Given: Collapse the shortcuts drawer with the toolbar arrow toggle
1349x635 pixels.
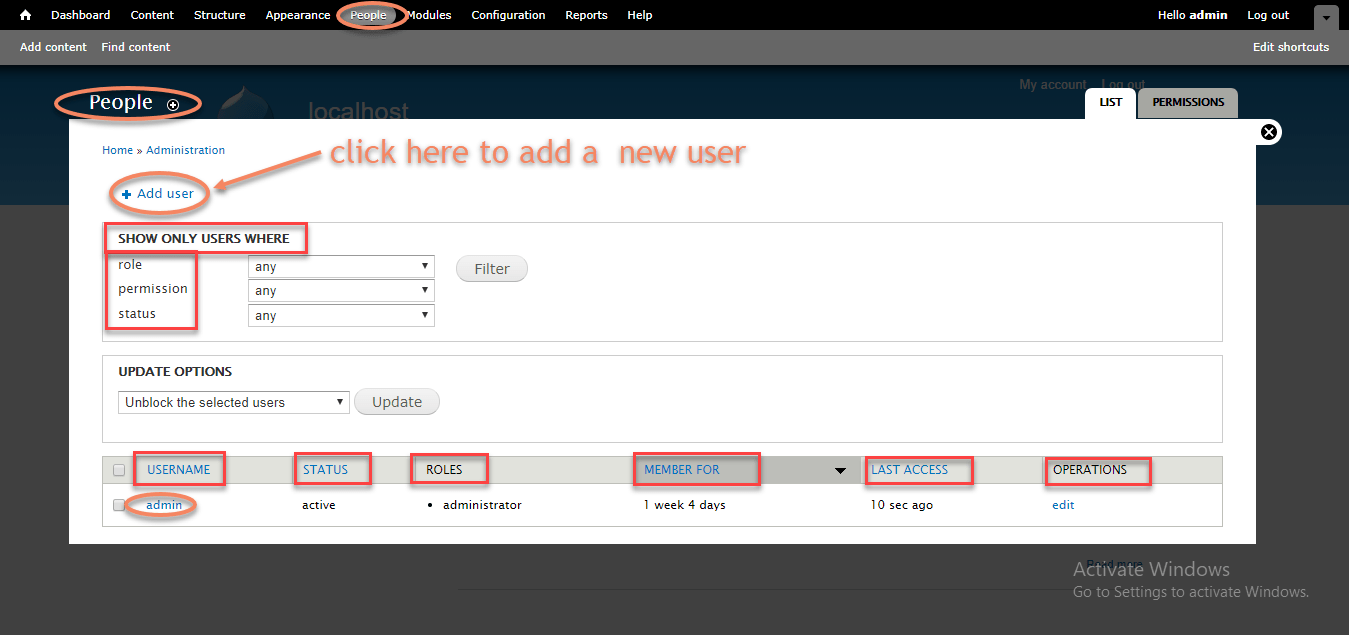Looking at the screenshot, I should point(1326,17).
